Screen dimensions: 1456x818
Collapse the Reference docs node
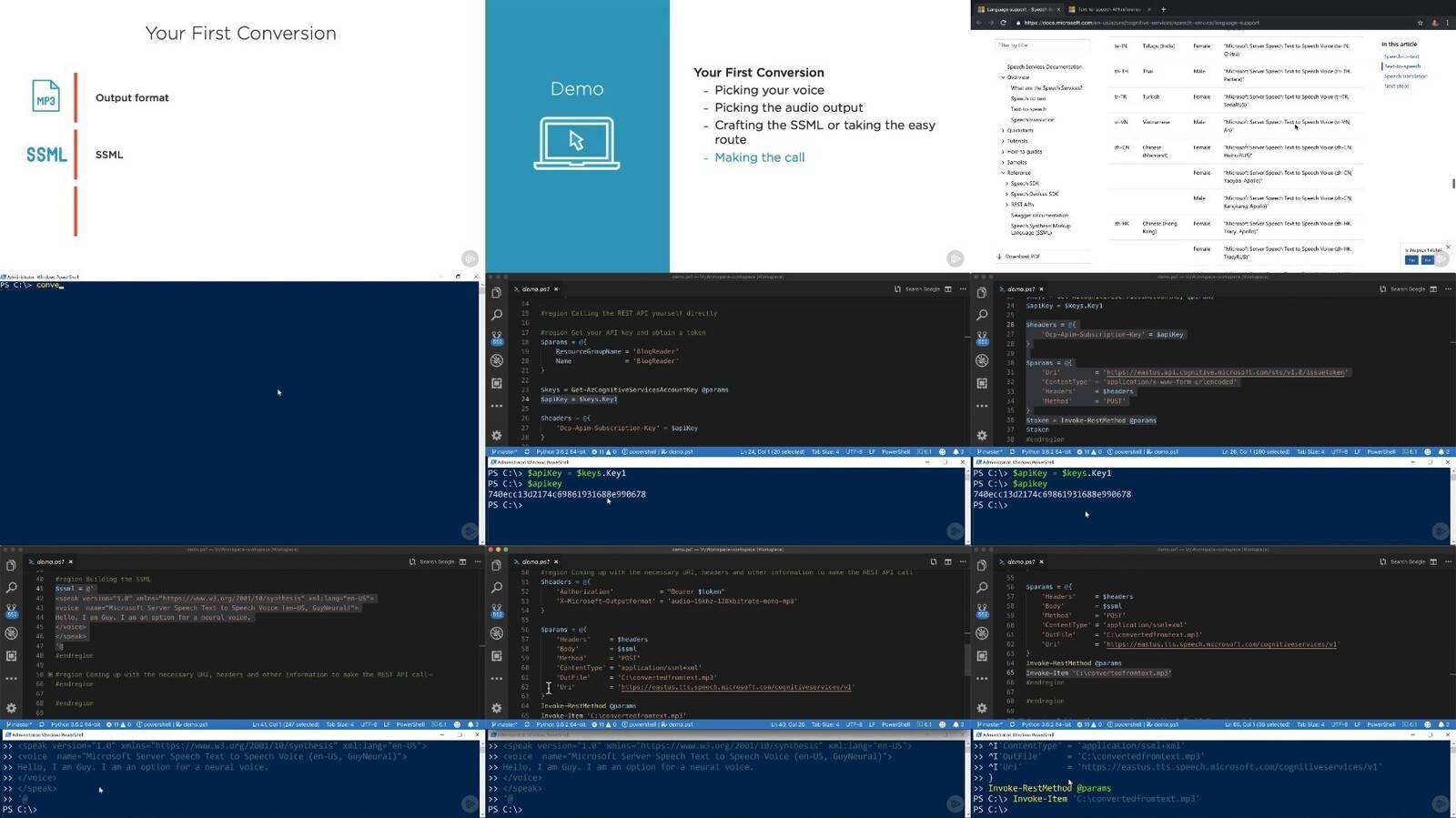pyautogui.click(x=1004, y=173)
